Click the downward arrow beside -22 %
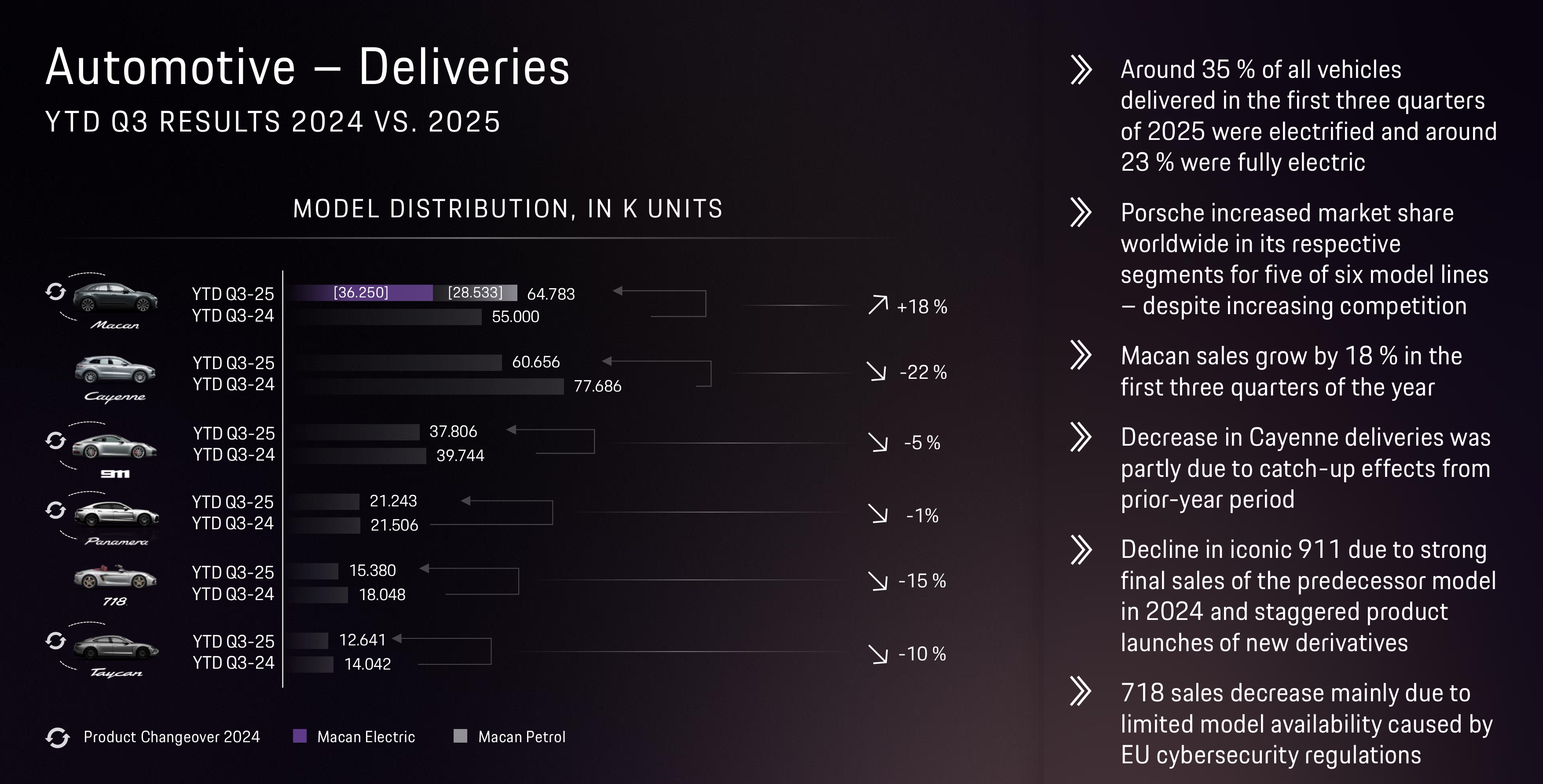The width and height of the screenshot is (1543, 784). 877,371
